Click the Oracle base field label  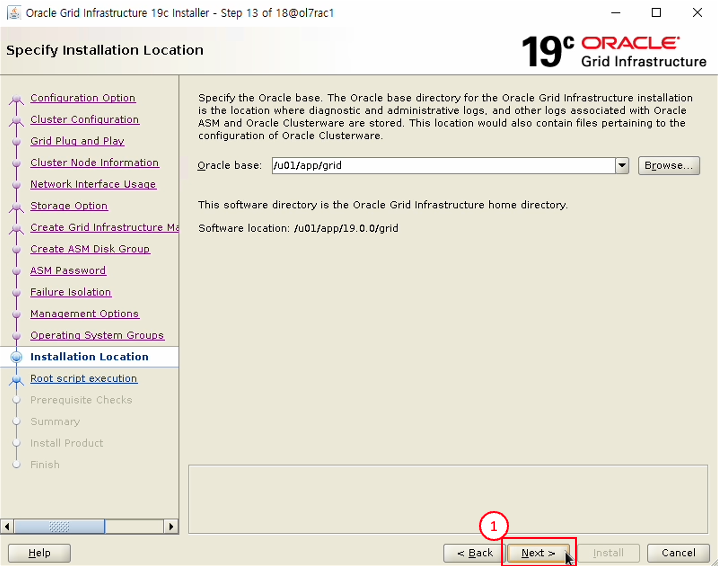click(x=229, y=165)
